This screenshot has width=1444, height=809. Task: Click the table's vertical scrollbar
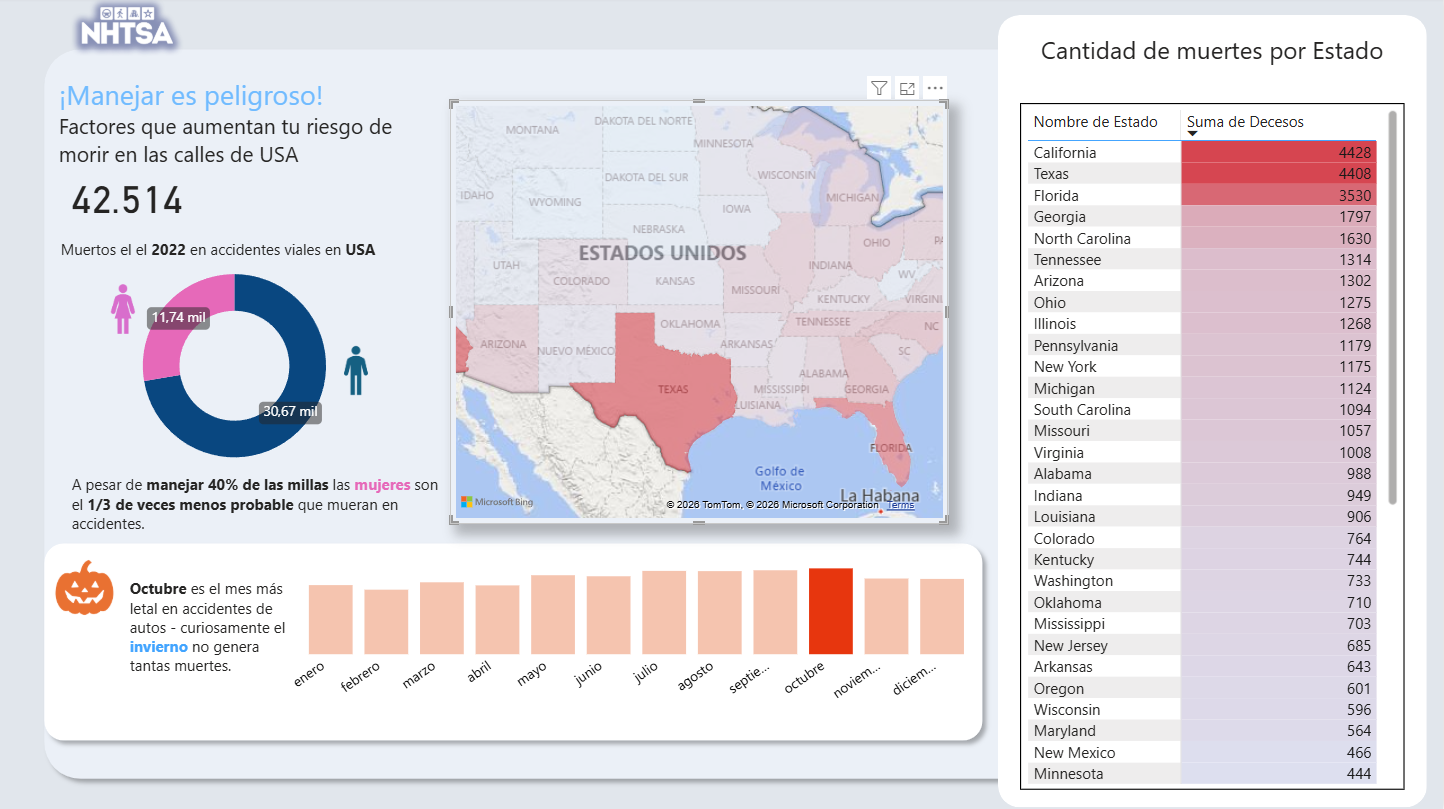(x=1391, y=310)
